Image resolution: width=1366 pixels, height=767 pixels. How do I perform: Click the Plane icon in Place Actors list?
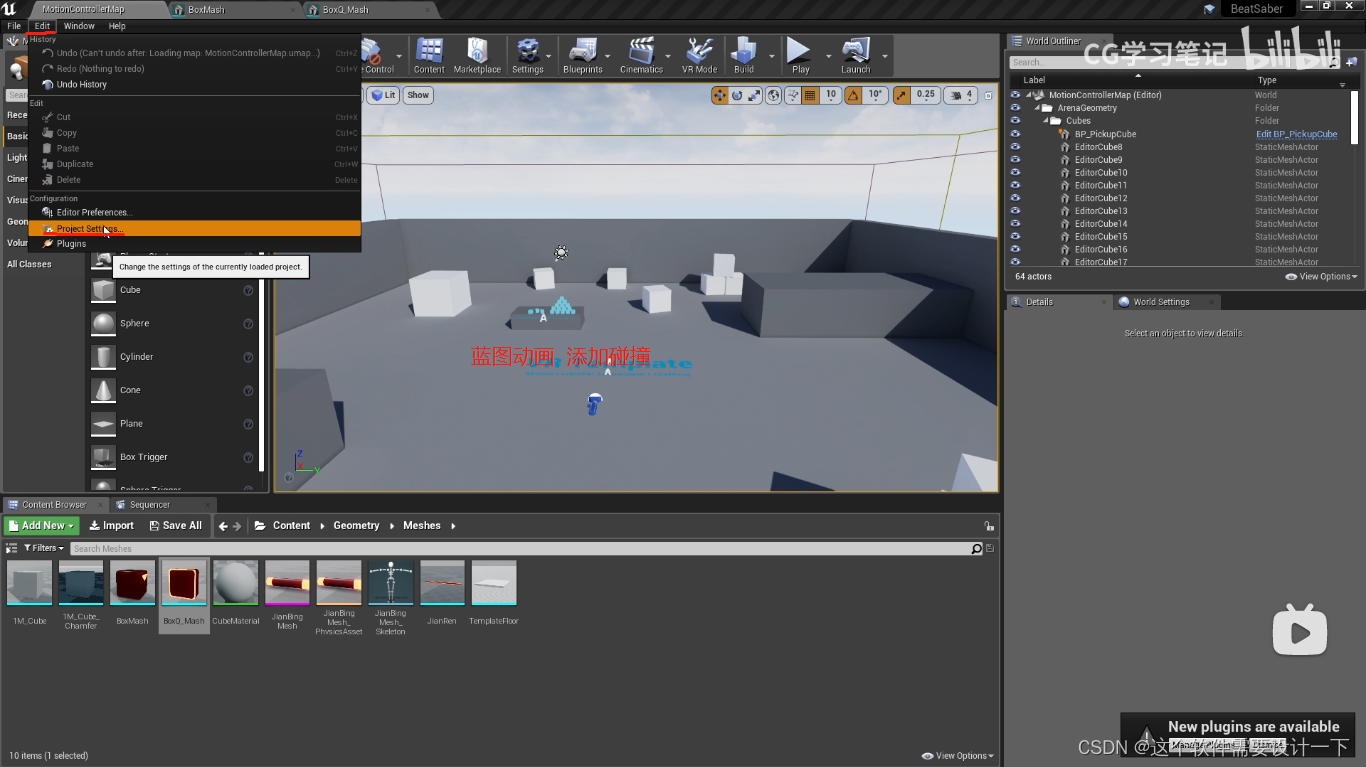tap(103, 424)
